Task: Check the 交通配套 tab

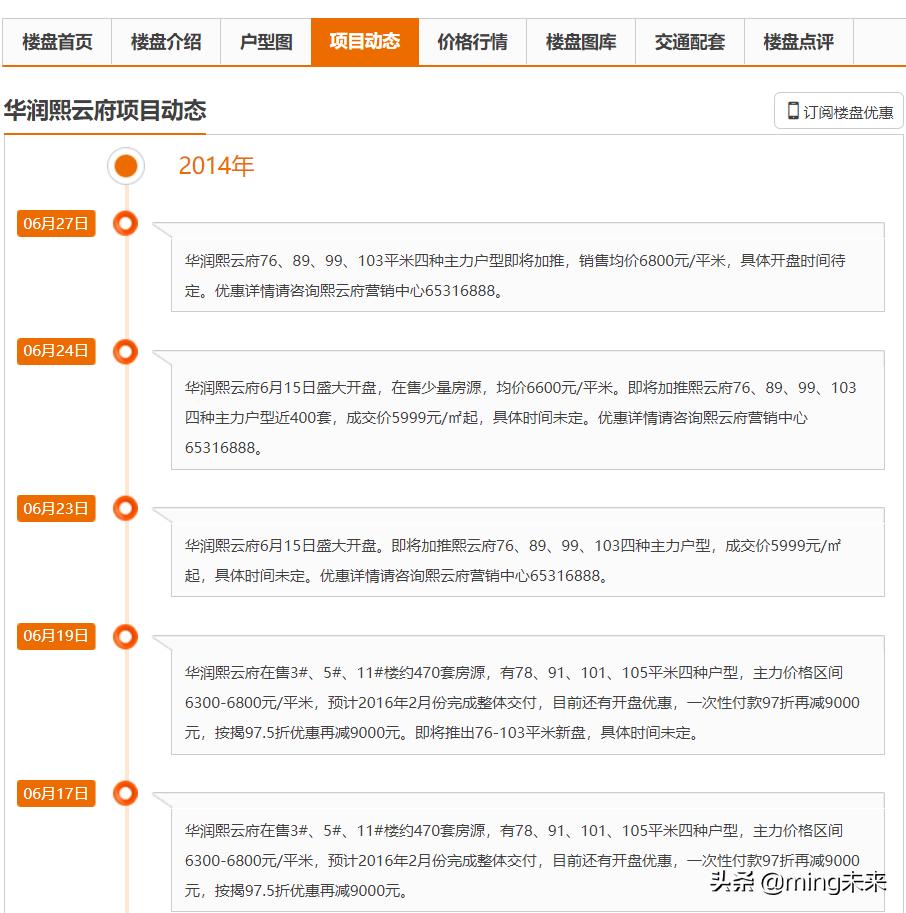Action: 689,41
